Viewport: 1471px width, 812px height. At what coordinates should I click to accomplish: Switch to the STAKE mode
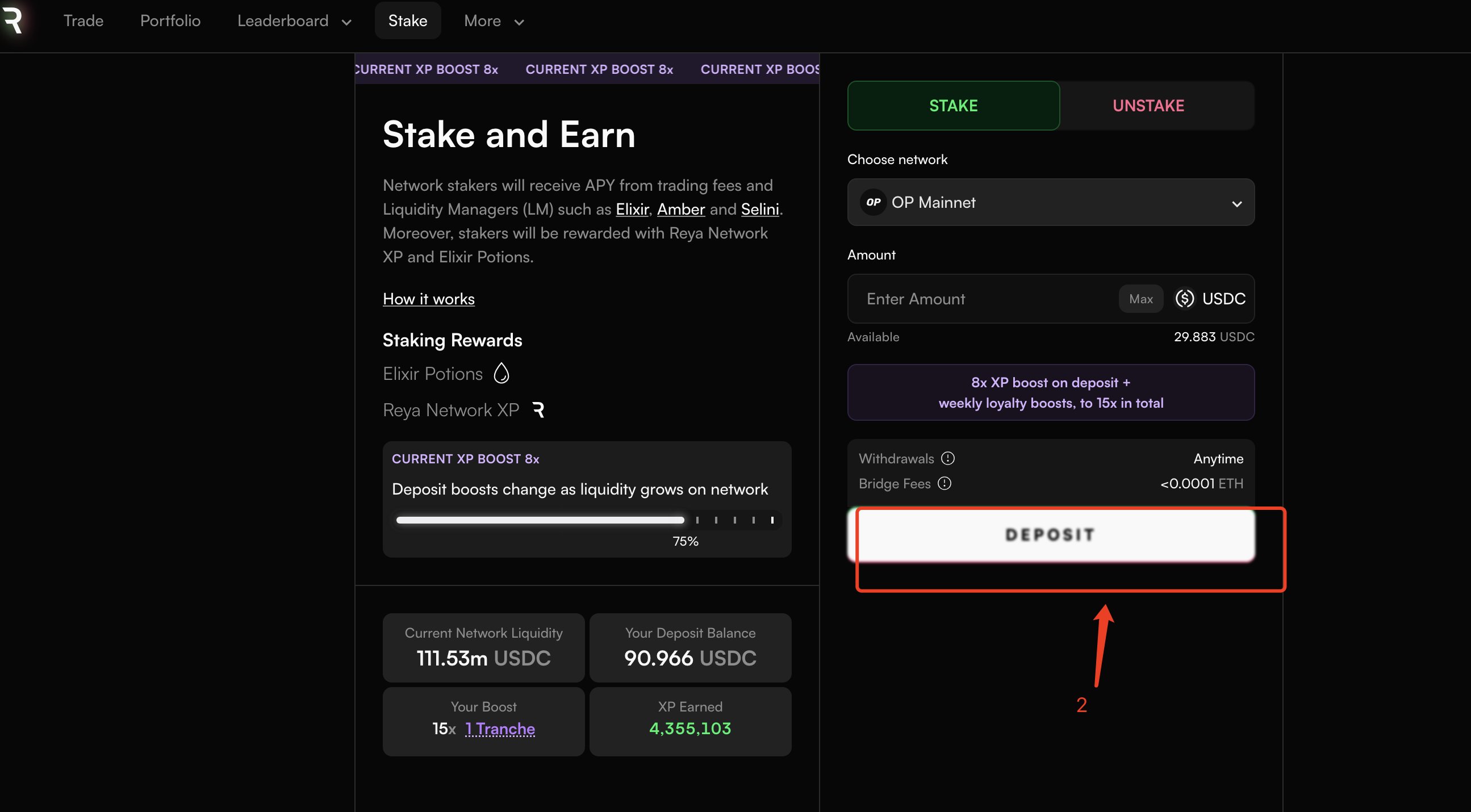tap(953, 106)
